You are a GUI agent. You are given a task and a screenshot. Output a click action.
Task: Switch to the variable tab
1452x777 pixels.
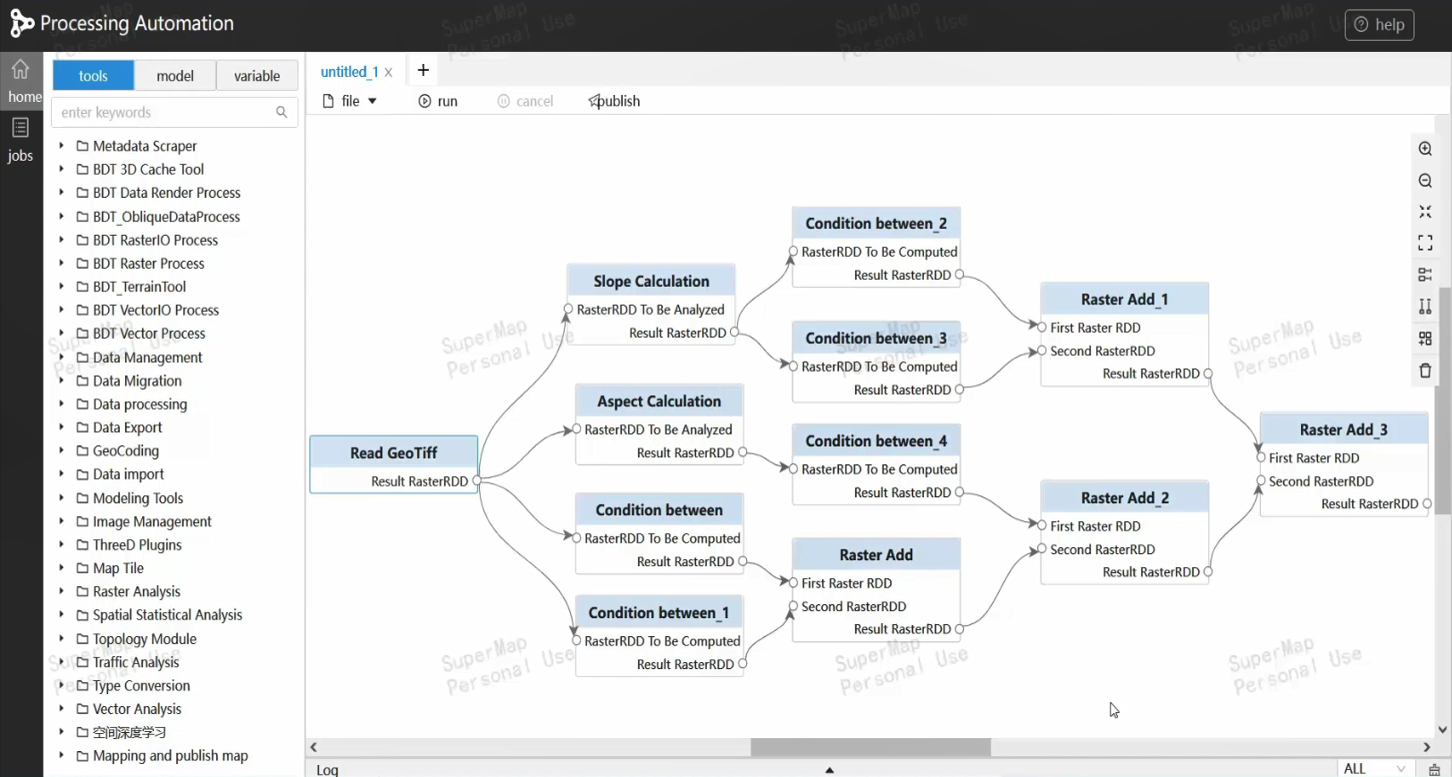[257, 76]
